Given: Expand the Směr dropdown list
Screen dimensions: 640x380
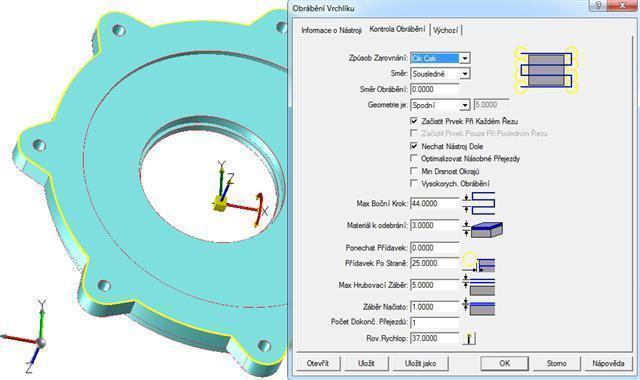Looking at the screenshot, I should coord(464,74).
